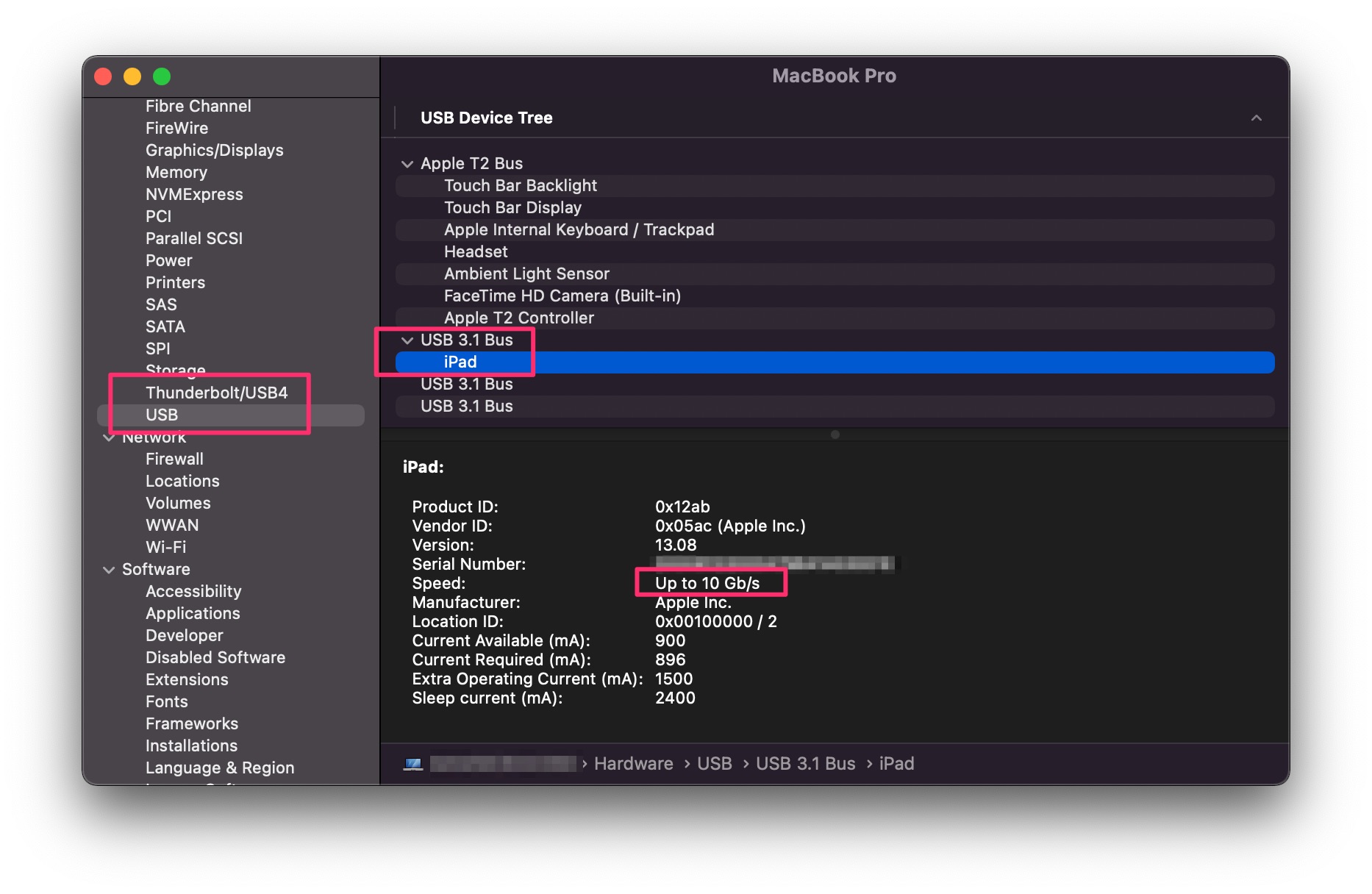Open Developer under Software
The width and height of the screenshot is (1372, 894).
tap(184, 636)
